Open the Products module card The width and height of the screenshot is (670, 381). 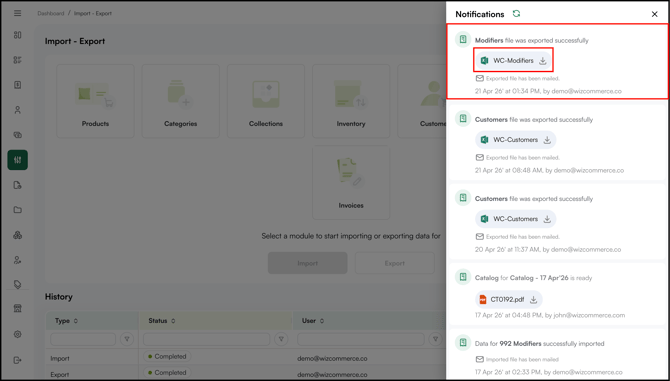[x=95, y=101]
